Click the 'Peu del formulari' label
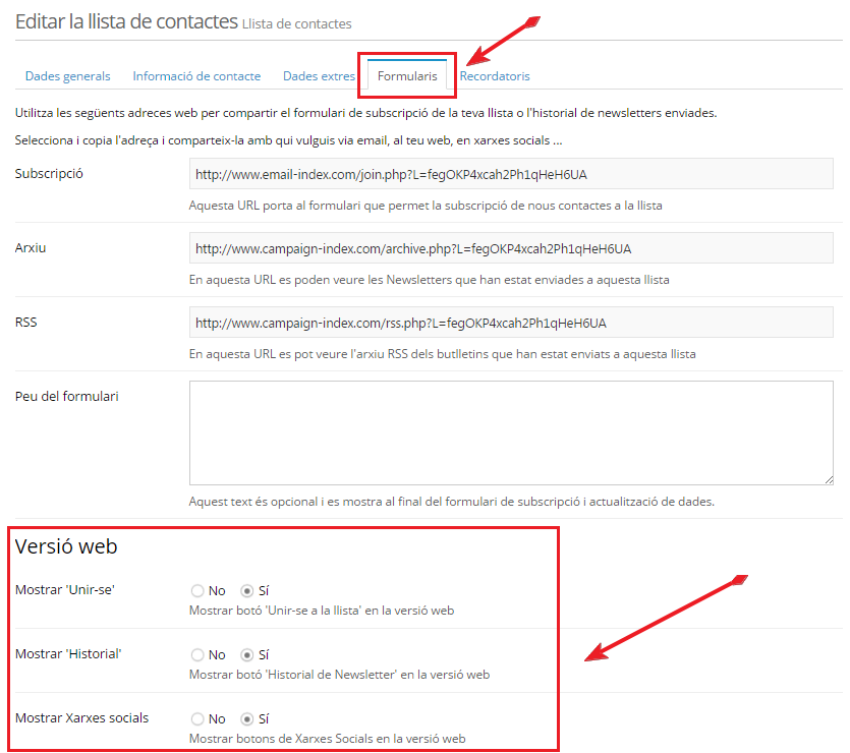This screenshot has height=753, width=850. pyautogui.click(x=67, y=396)
